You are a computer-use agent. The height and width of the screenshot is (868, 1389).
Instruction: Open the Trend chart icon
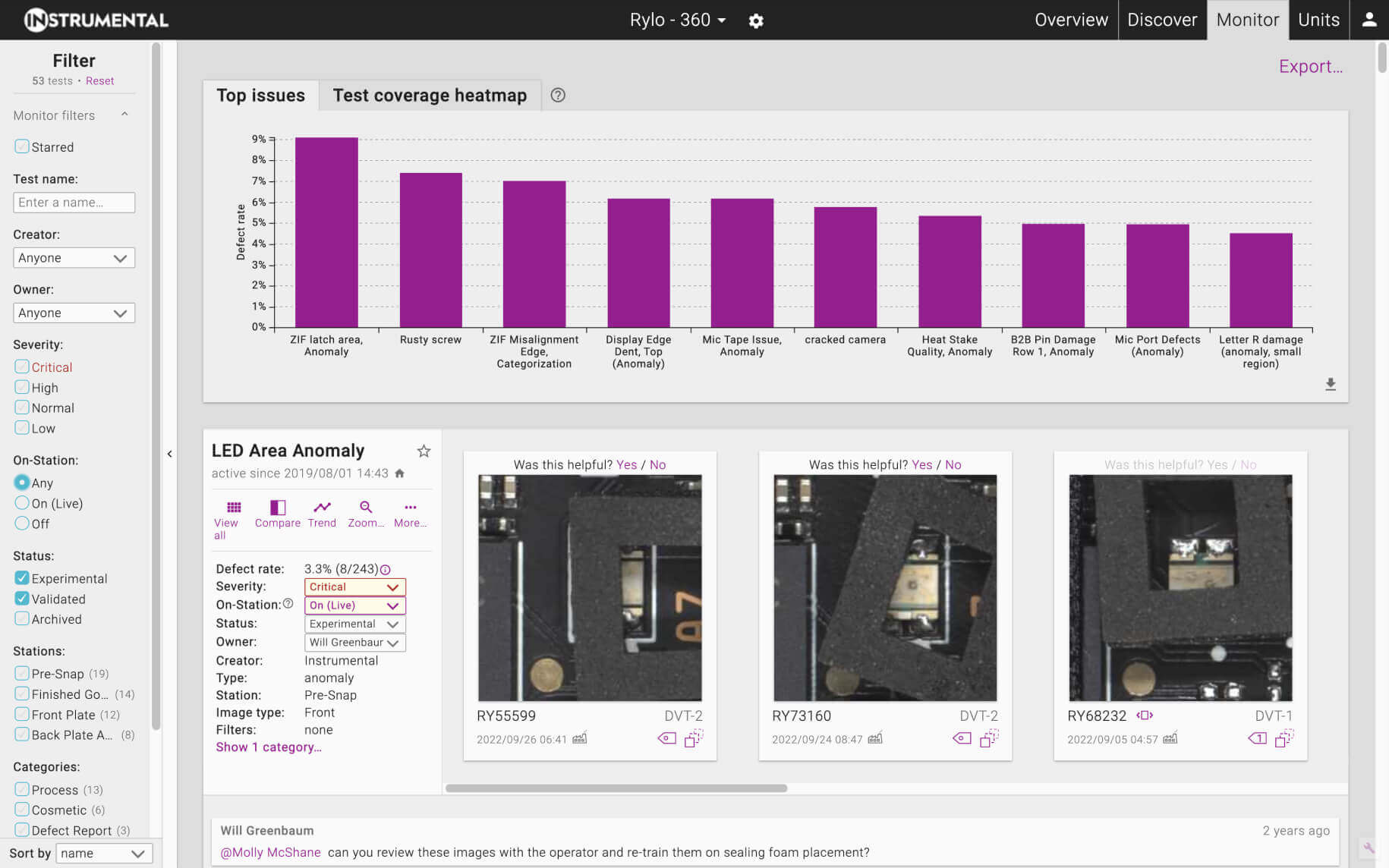pyautogui.click(x=322, y=508)
